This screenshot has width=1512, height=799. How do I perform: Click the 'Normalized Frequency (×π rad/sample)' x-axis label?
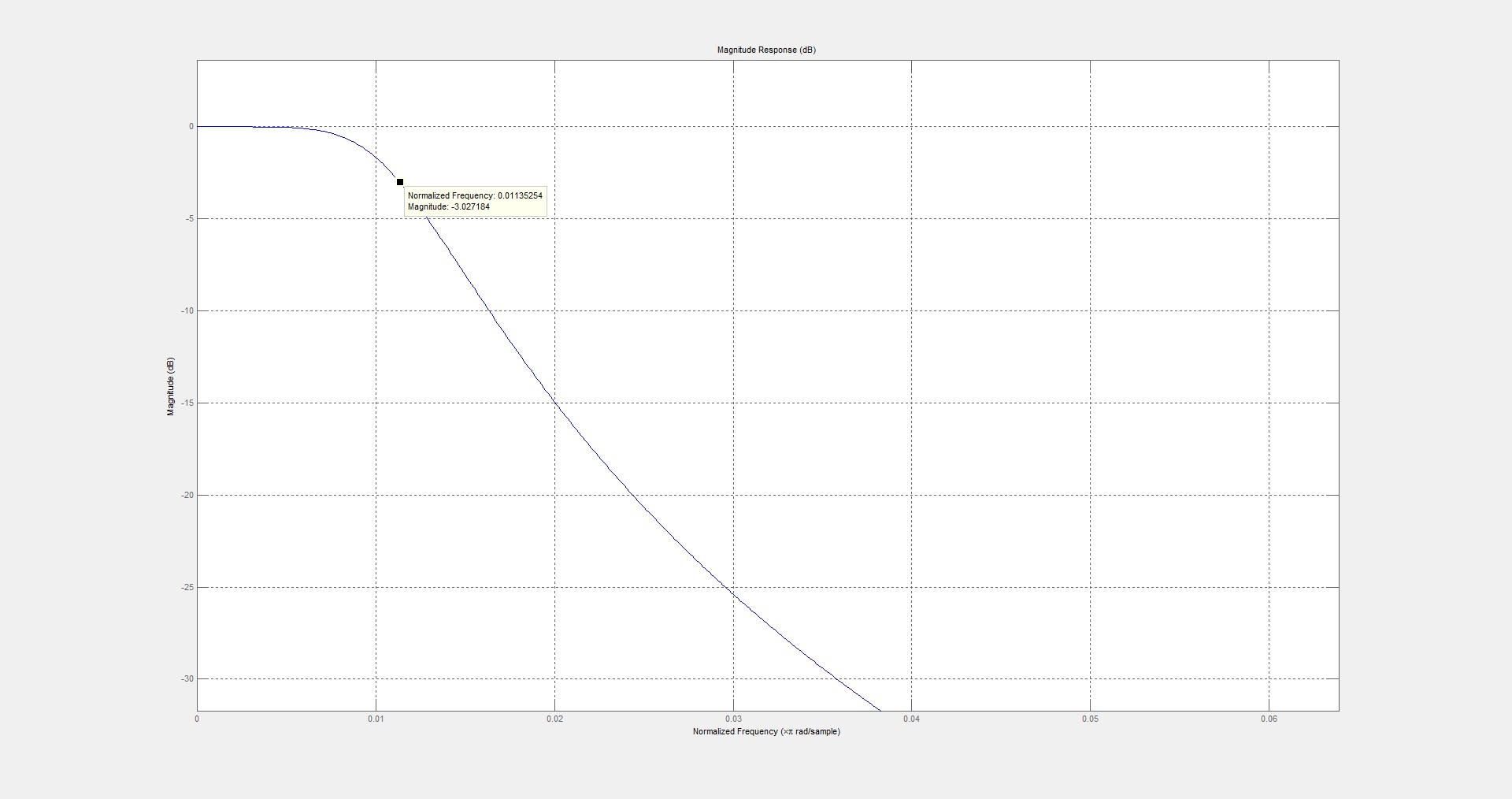tap(766, 732)
